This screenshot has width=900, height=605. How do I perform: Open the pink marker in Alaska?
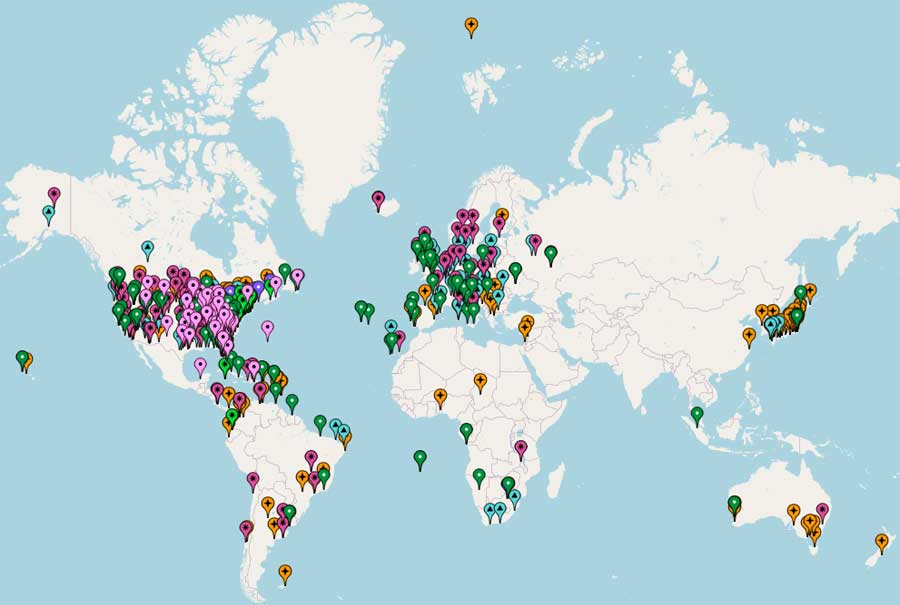[54, 194]
